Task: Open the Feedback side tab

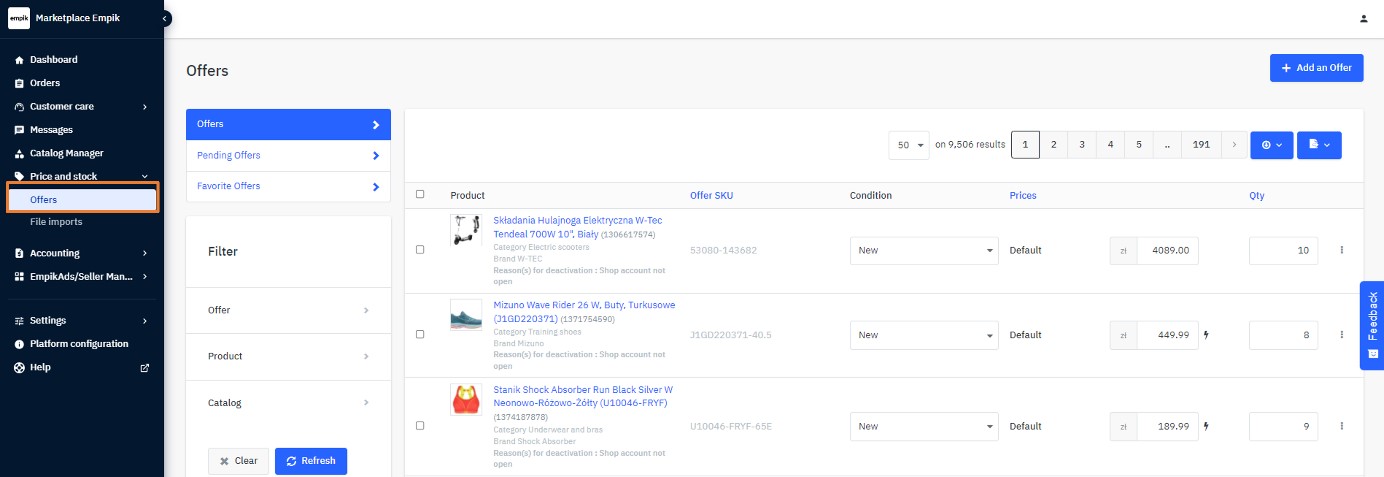Action: click(1372, 326)
